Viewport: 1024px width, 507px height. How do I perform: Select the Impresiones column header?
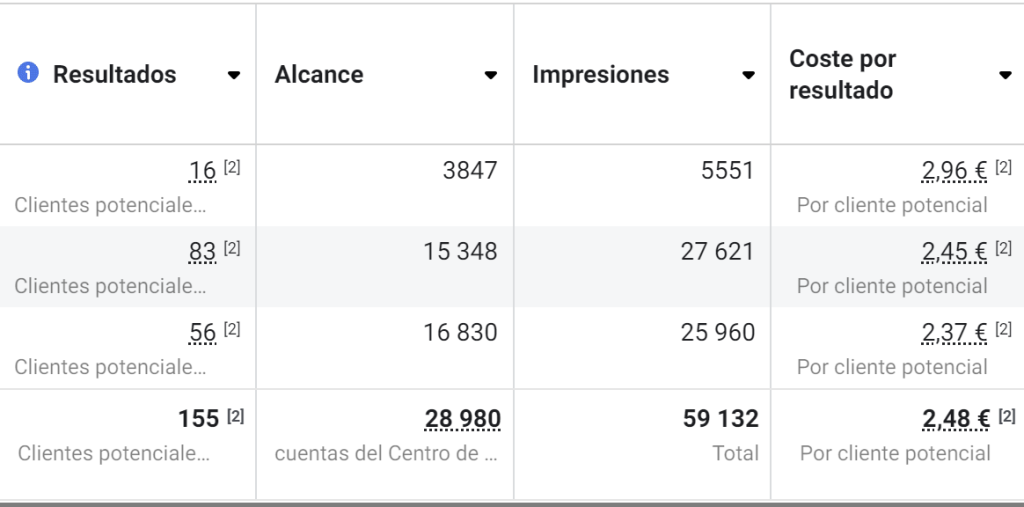pyautogui.click(x=601, y=74)
